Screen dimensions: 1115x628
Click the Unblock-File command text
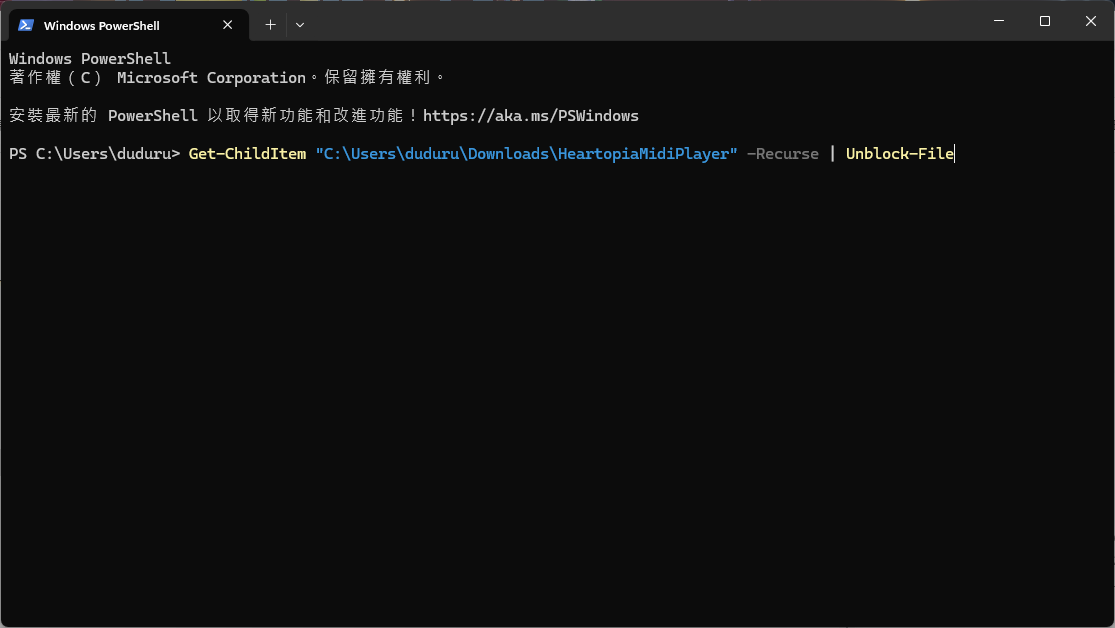[900, 154]
